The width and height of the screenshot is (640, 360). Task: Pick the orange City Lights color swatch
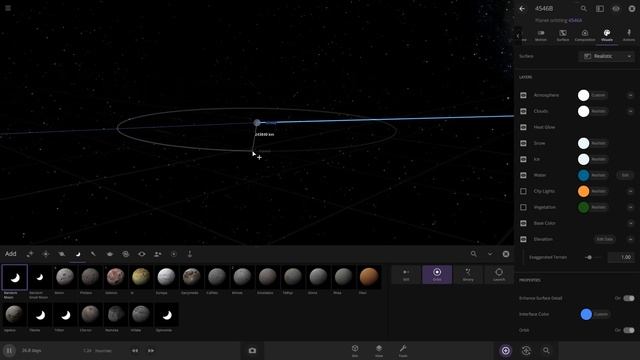583,191
